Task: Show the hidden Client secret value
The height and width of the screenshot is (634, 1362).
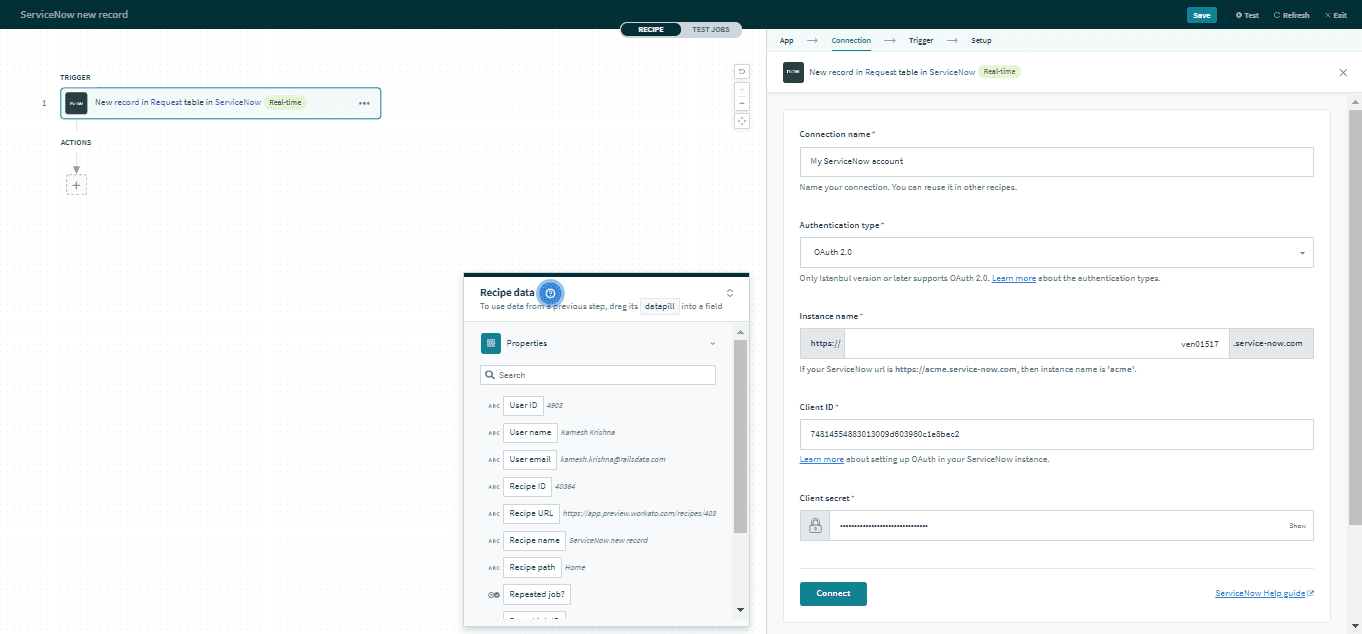Action: 1297,525
